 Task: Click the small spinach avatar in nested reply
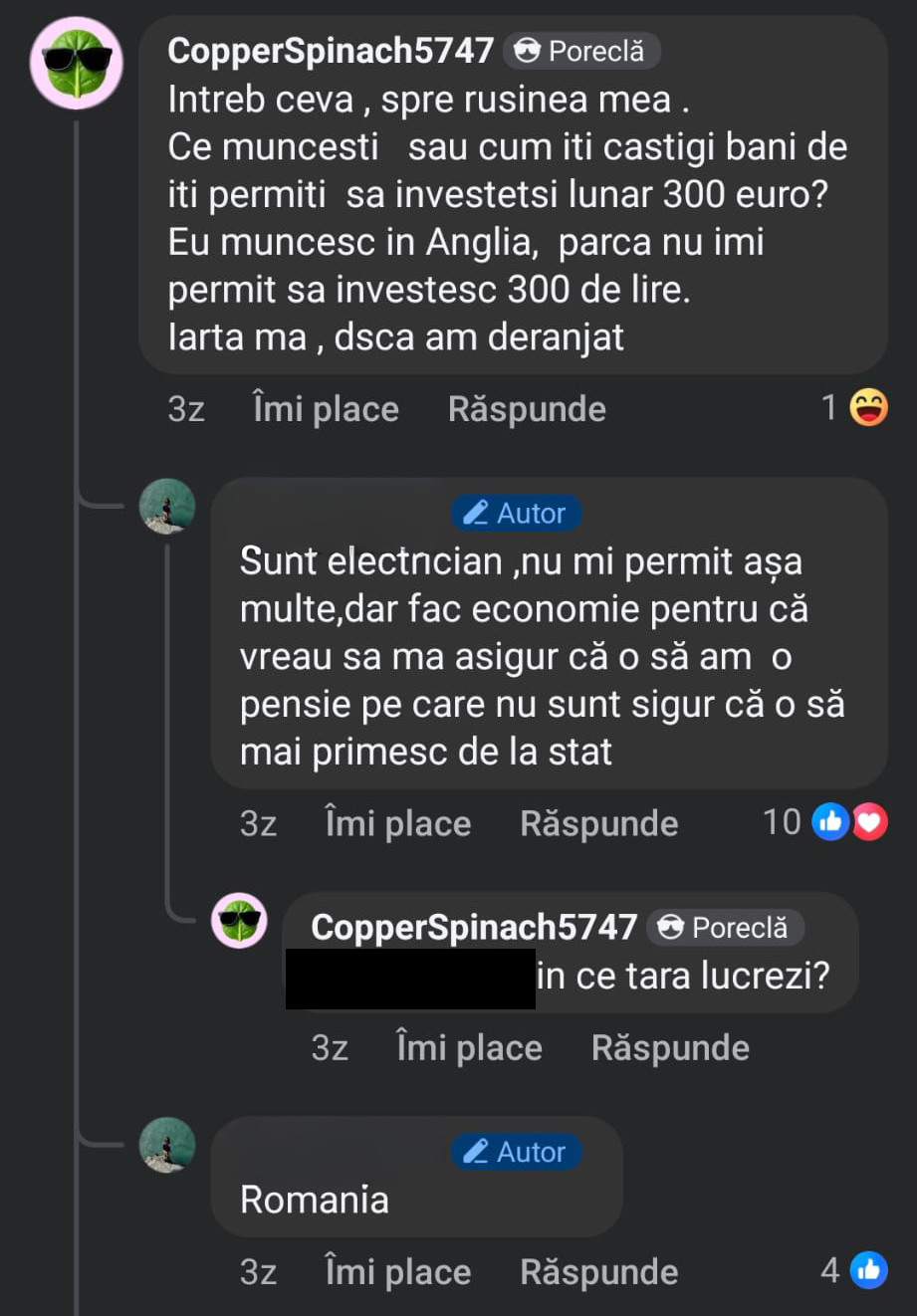coord(239,920)
